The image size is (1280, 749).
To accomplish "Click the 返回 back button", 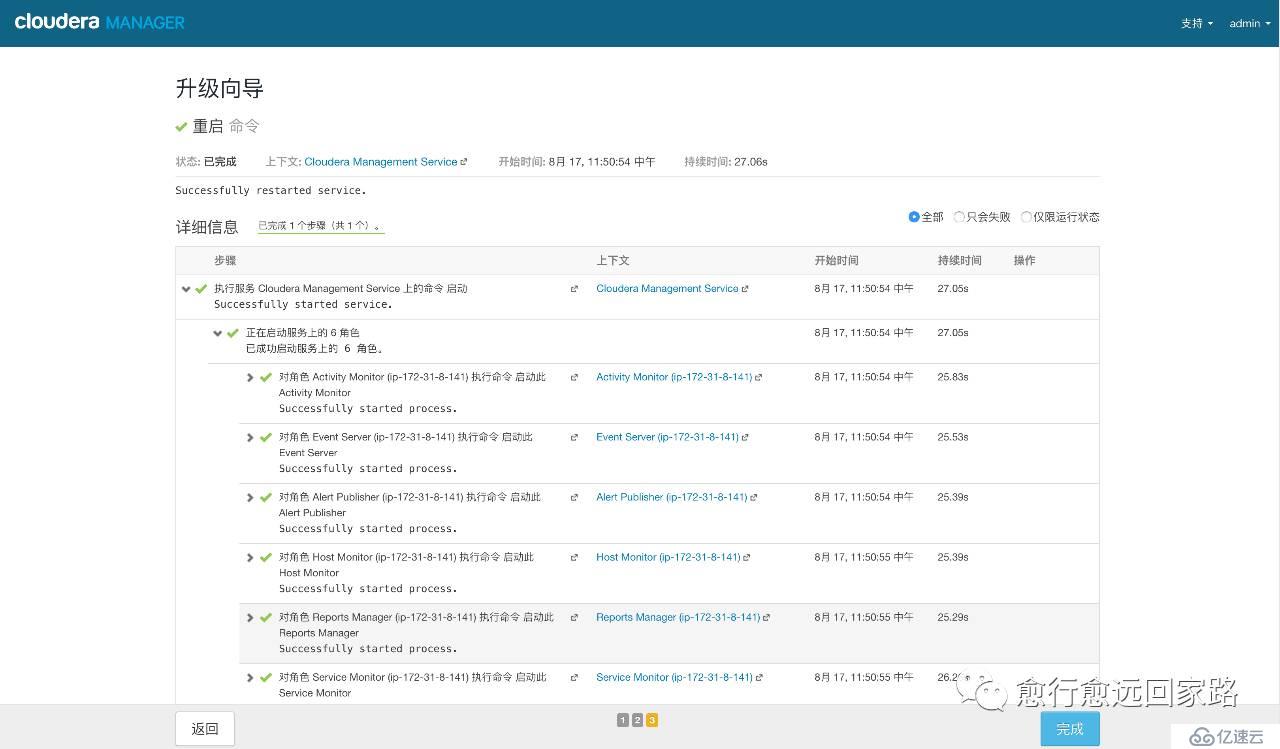I will tap(205, 729).
